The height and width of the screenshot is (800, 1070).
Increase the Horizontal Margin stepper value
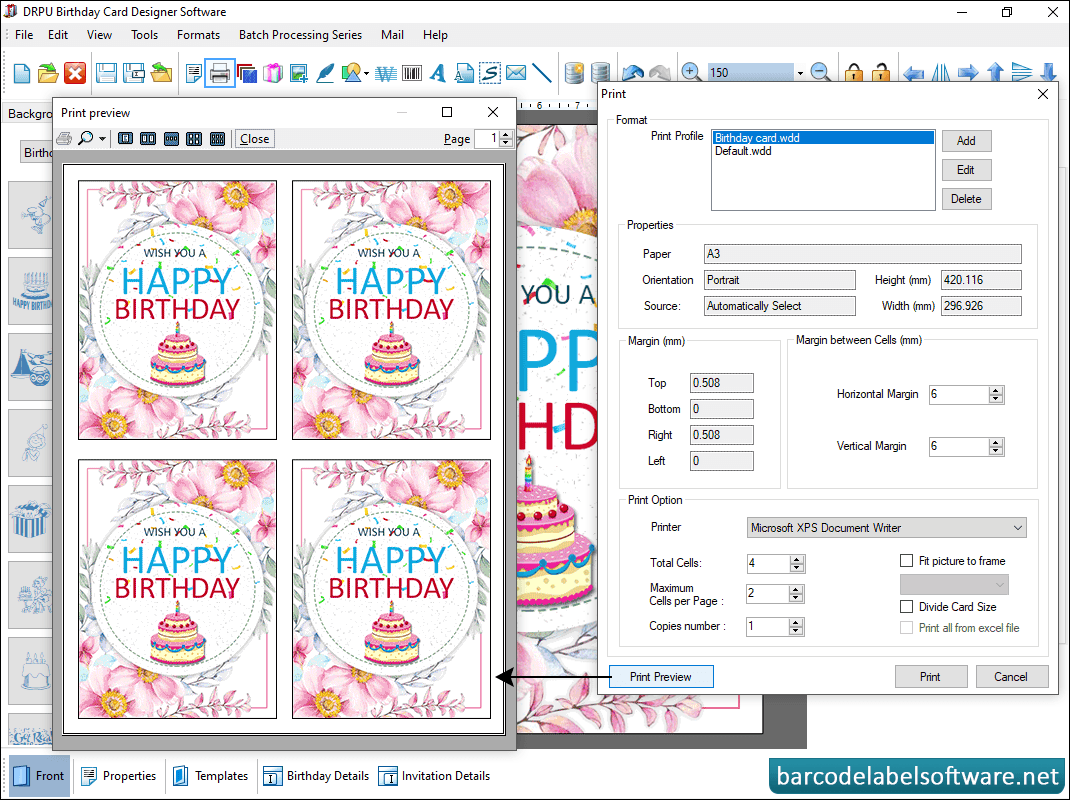(x=996, y=390)
